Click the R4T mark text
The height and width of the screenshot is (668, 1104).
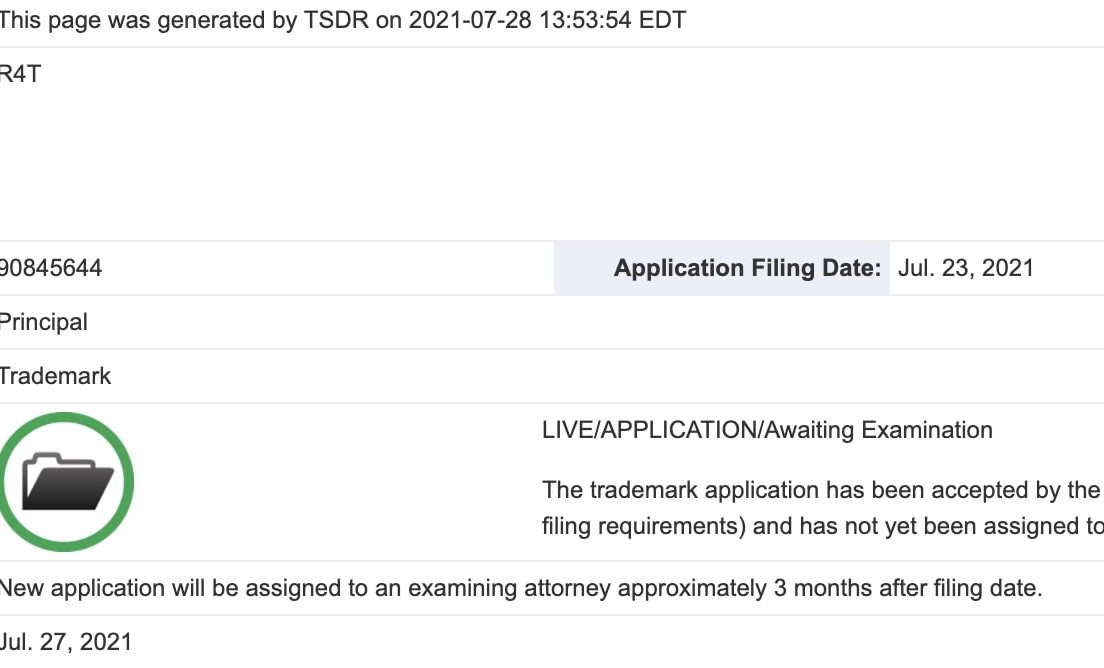[20, 74]
